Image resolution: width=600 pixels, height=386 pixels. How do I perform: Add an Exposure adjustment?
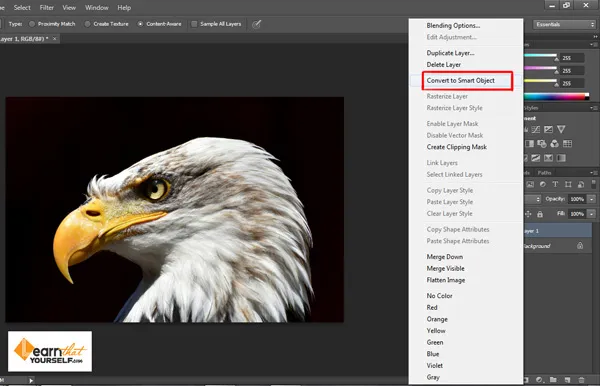tap(548, 130)
